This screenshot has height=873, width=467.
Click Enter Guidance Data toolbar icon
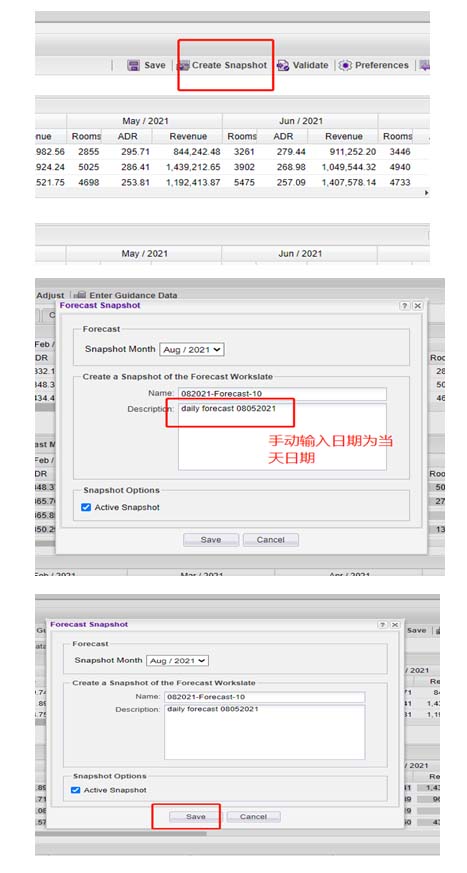coord(80,295)
